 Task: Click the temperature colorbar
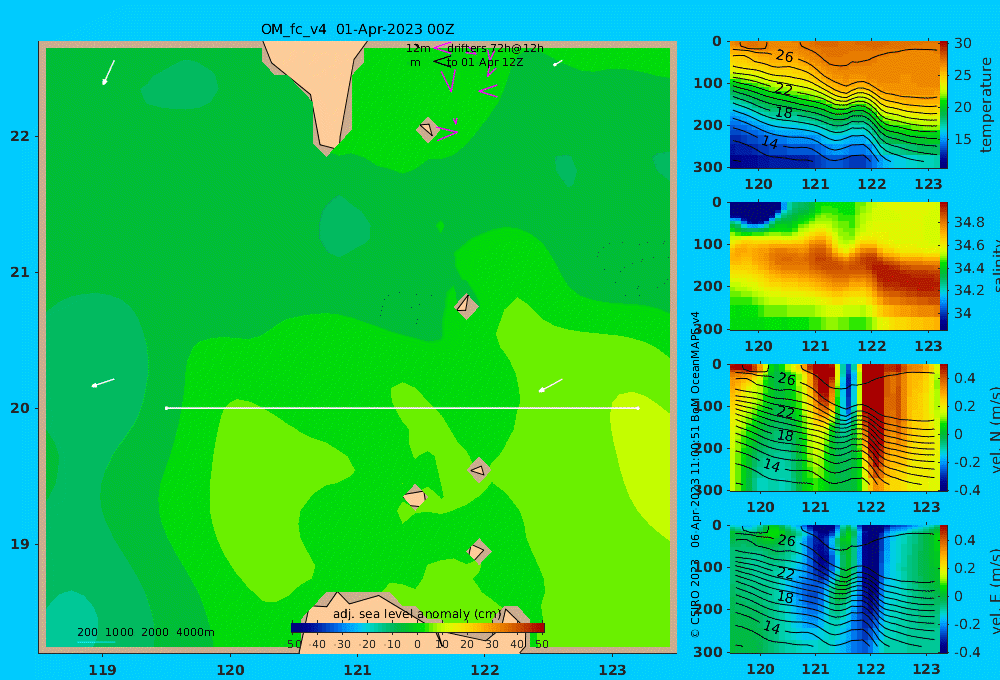pyautogui.click(x=944, y=105)
